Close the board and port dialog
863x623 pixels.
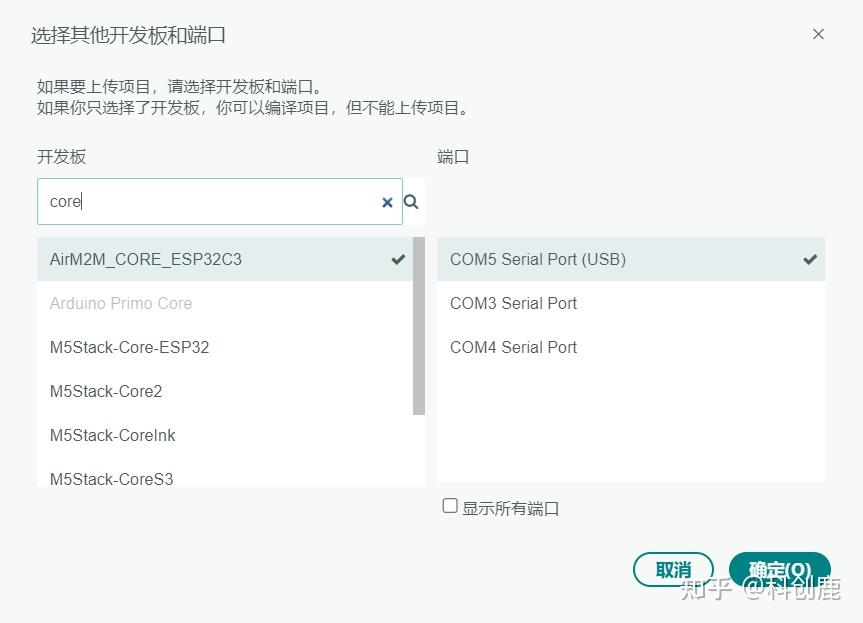818,34
